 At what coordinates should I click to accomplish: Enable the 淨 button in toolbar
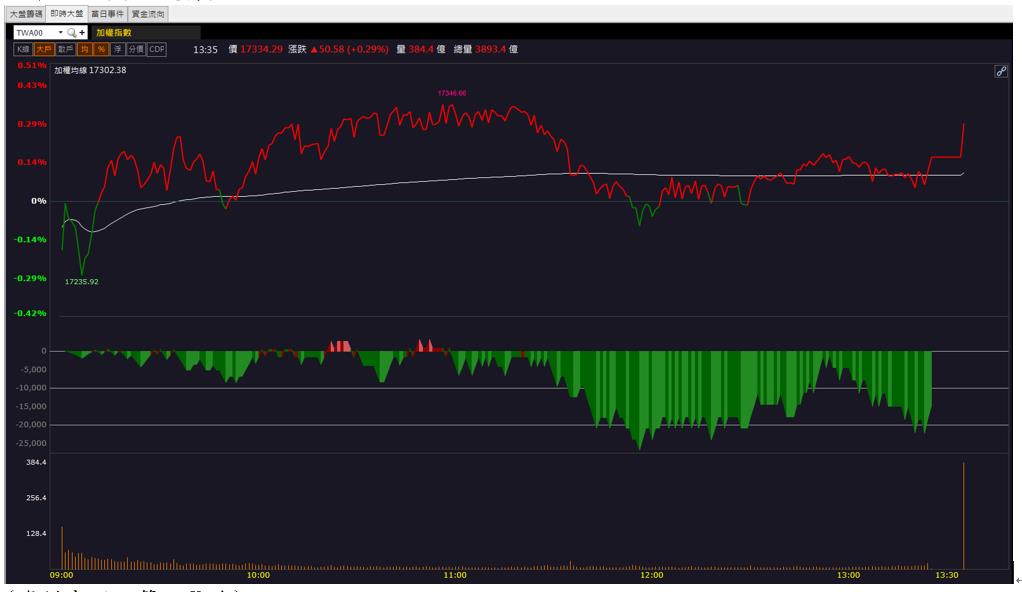pyautogui.click(x=118, y=49)
